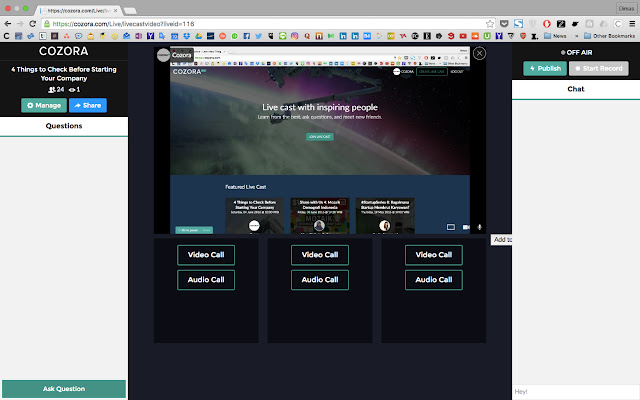Click the Medium bookmark icon
The width and height of the screenshot is (640, 400).
click(x=331, y=36)
